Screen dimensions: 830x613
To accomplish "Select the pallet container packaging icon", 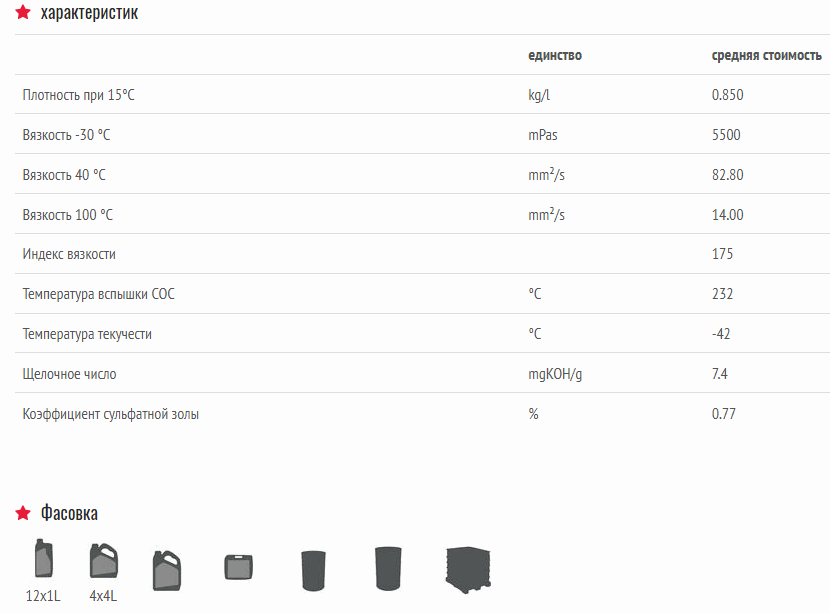I will click(468, 570).
